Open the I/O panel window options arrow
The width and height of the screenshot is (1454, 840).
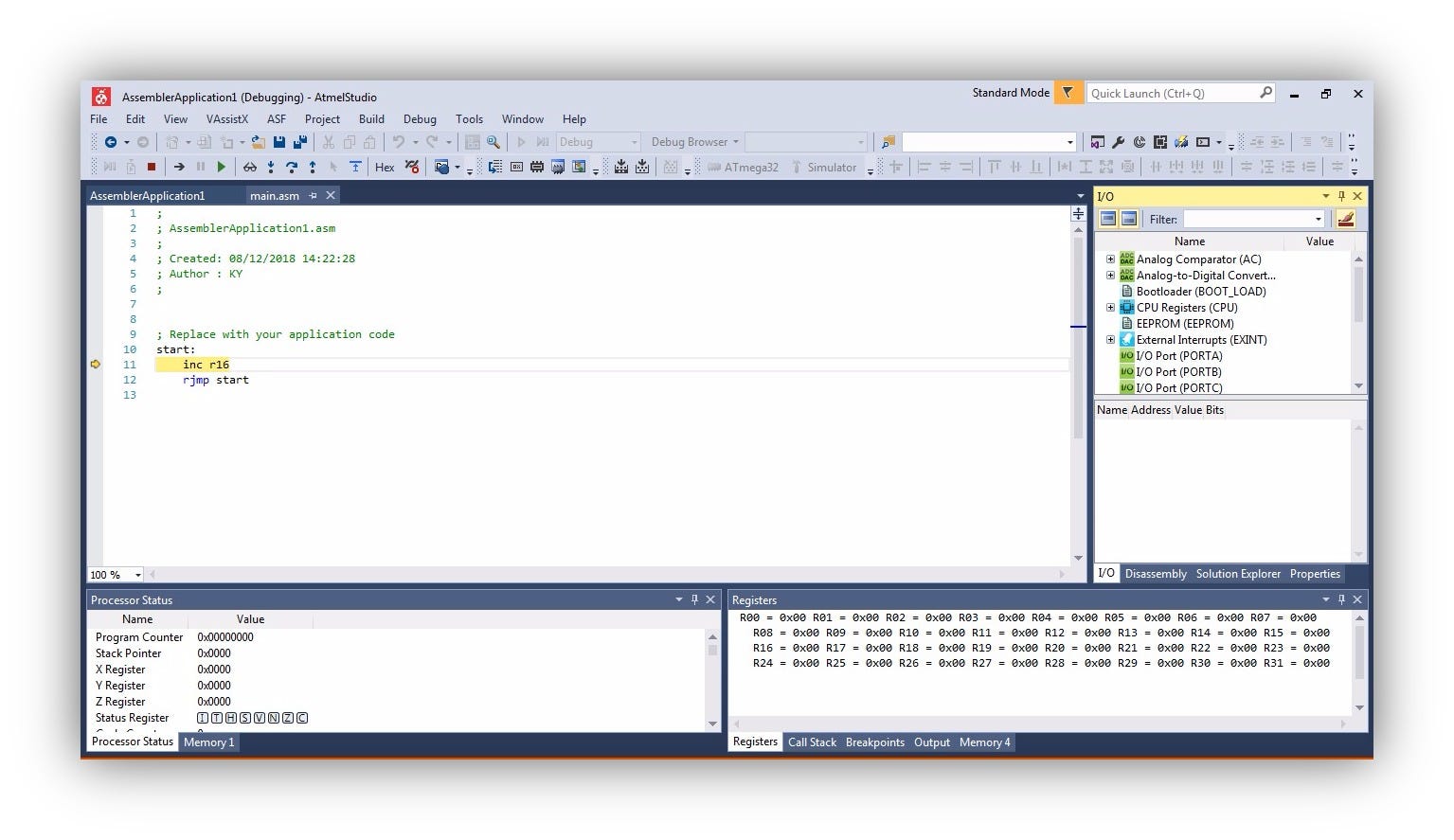click(x=1326, y=196)
